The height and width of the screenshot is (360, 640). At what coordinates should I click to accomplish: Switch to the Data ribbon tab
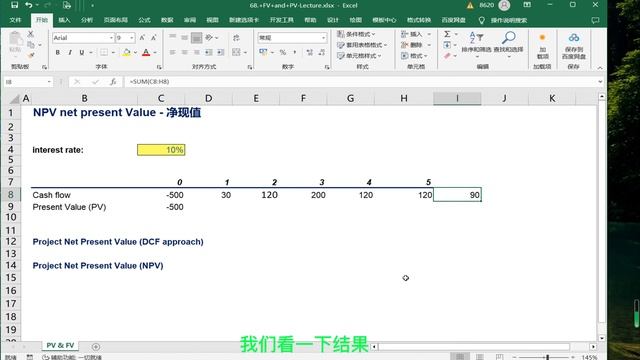pyautogui.click(x=167, y=20)
